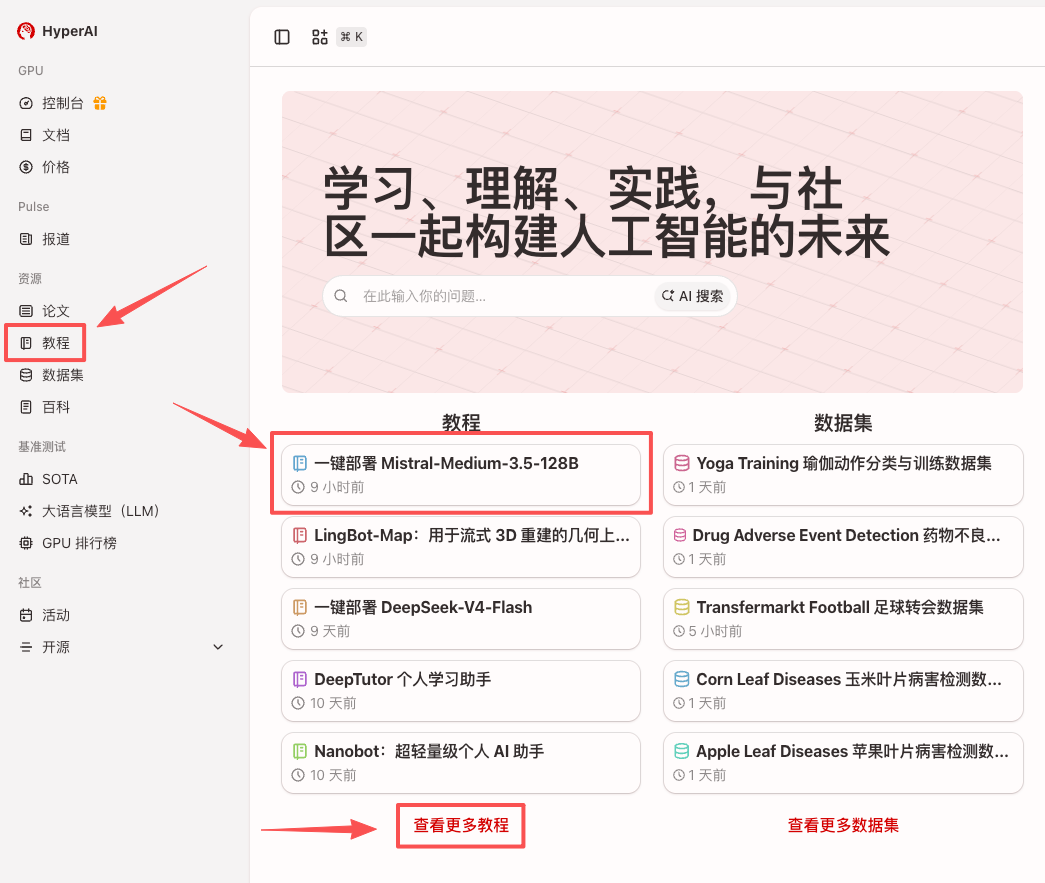This screenshot has width=1045, height=883.
Task: Click orange book icon of DeepSeek-V4-Flash
Action: 300,607
